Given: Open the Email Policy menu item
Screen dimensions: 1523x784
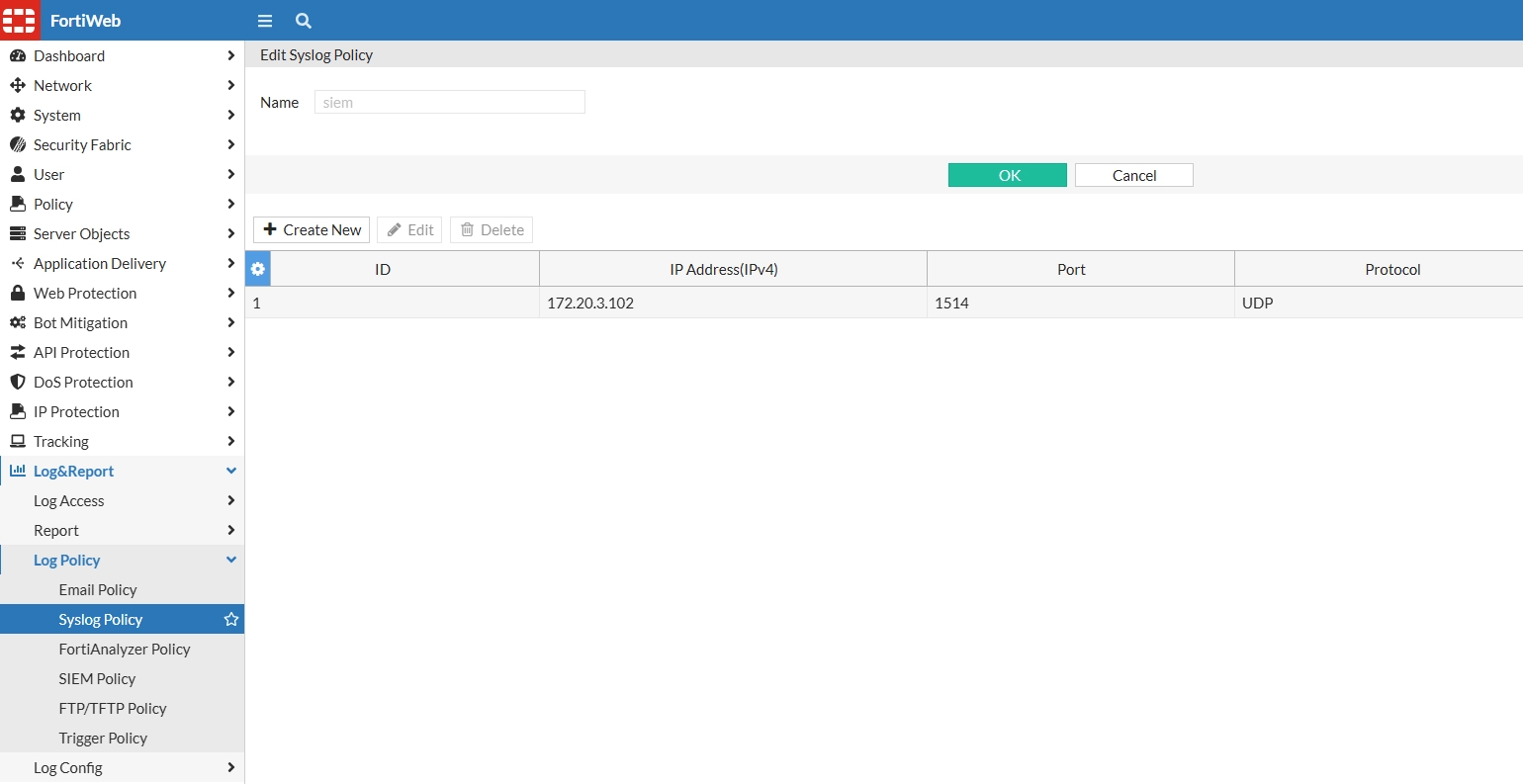Looking at the screenshot, I should pyautogui.click(x=98, y=590).
